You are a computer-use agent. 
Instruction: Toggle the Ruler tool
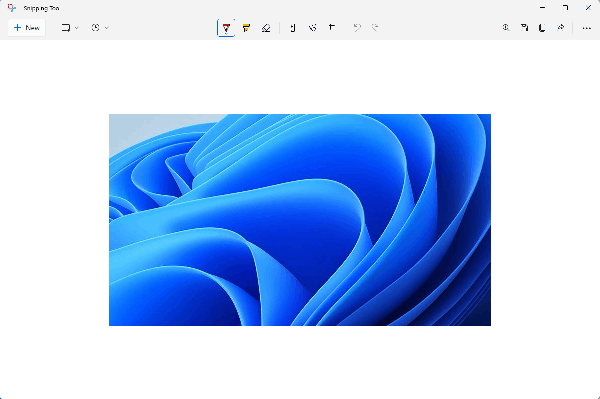[x=293, y=28]
